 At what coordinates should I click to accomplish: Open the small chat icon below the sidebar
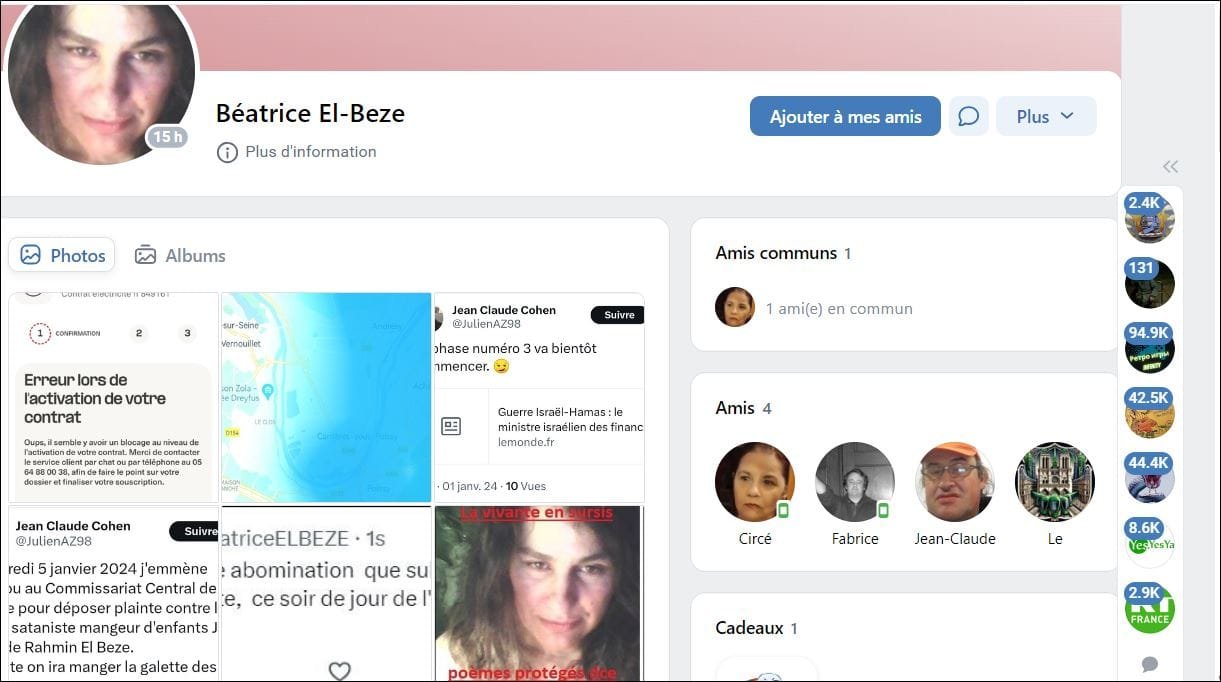[x=1150, y=664]
